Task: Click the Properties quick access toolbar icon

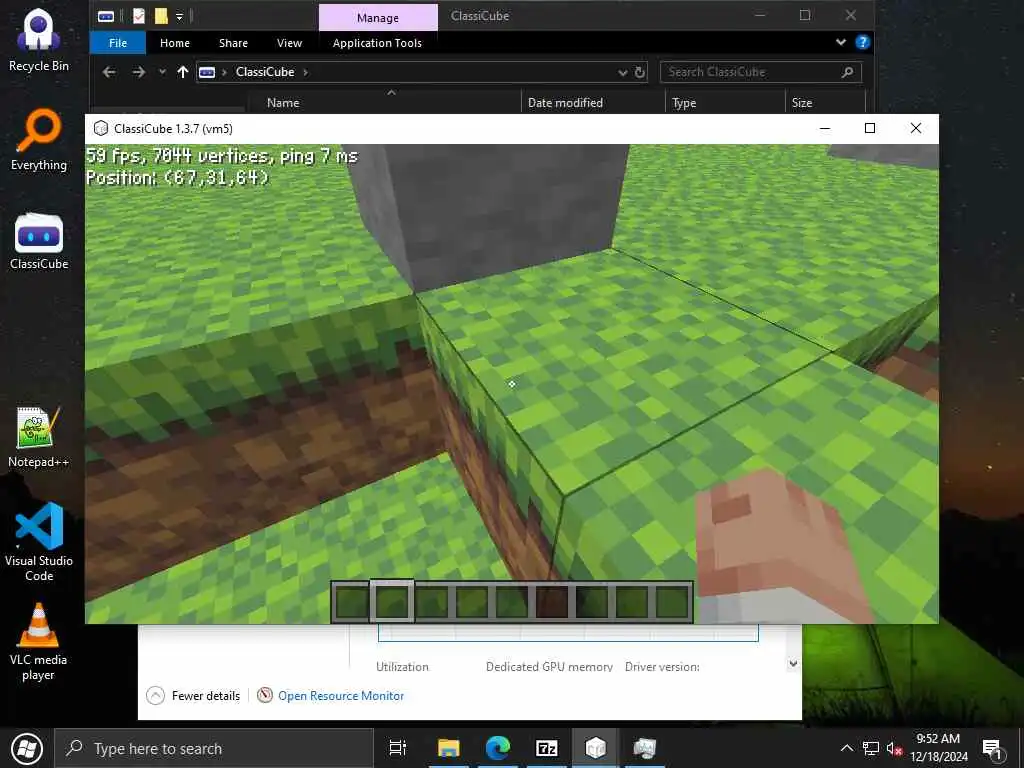Action: tap(138, 16)
